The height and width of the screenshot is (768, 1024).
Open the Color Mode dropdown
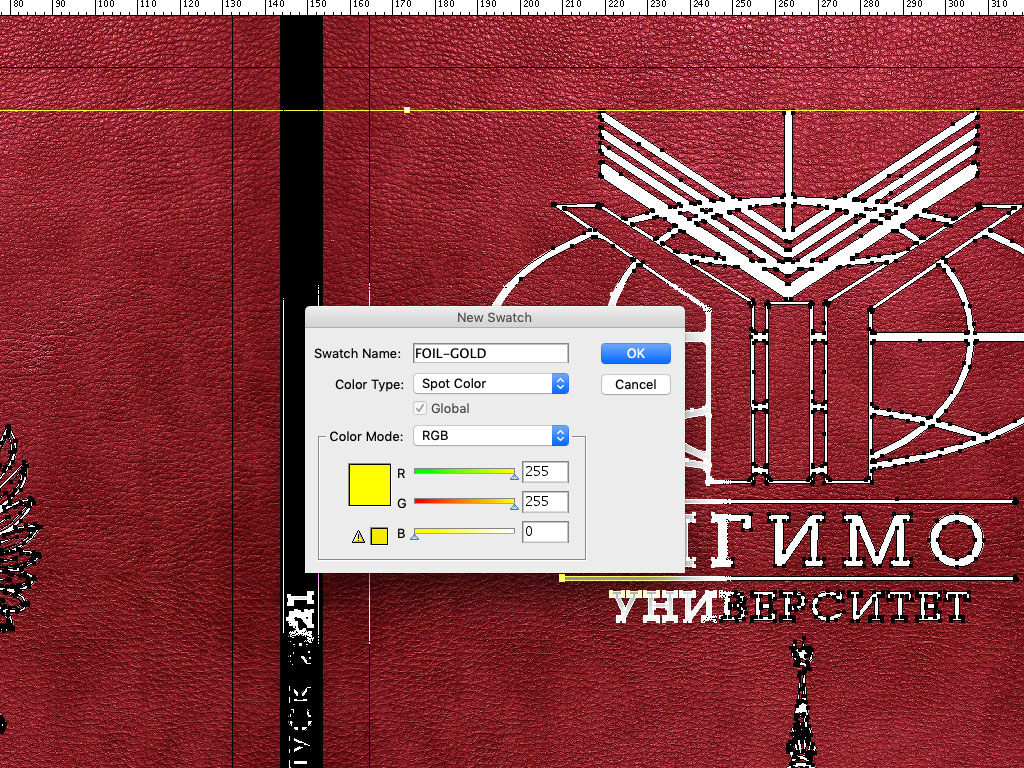[x=490, y=436]
